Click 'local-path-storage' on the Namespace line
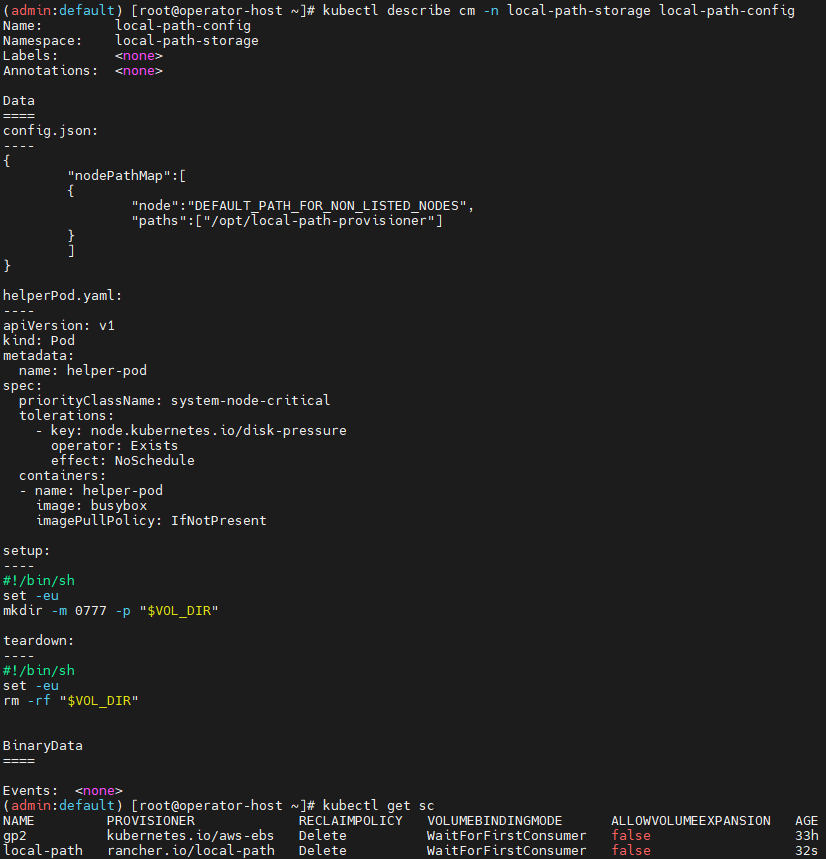 (x=187, y=41)
